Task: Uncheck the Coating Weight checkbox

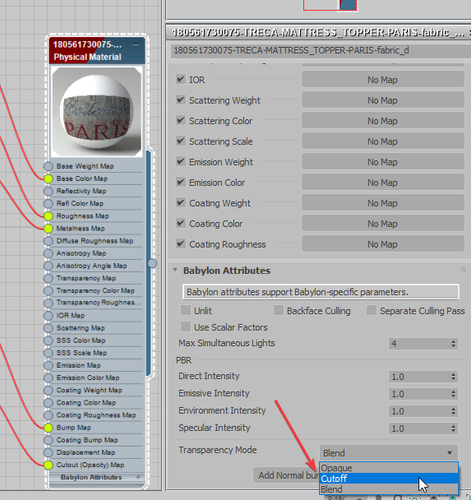Action: tap(181, 203)
